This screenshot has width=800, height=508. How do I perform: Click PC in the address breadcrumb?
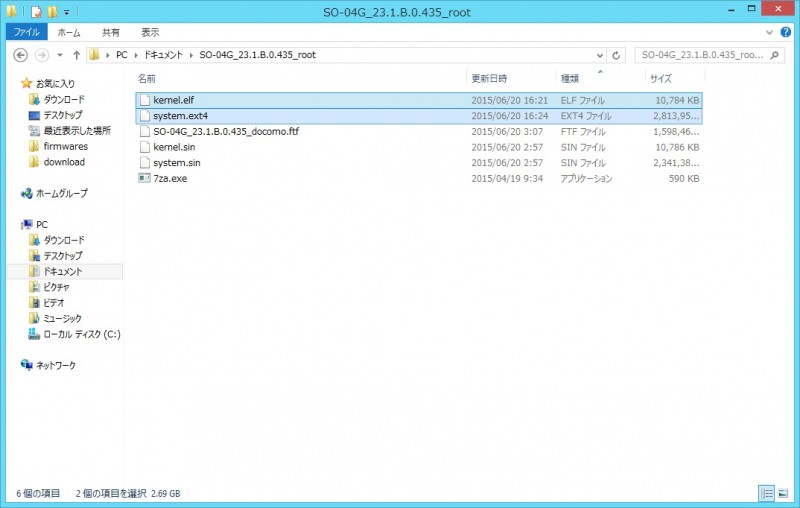pos(121,55)
